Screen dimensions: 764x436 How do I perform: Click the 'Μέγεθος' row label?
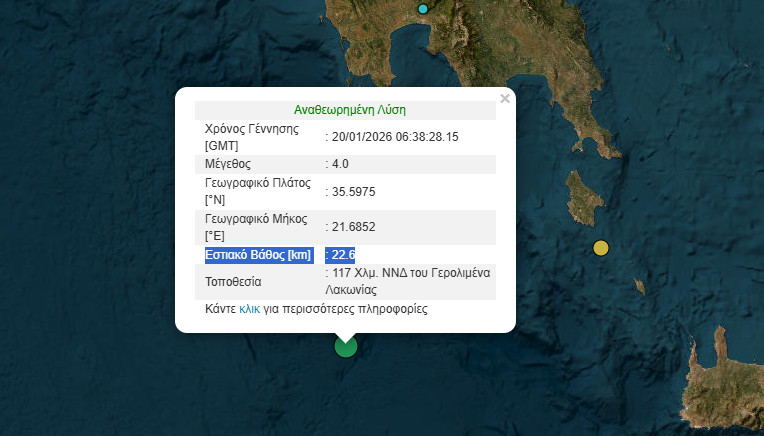228,164
